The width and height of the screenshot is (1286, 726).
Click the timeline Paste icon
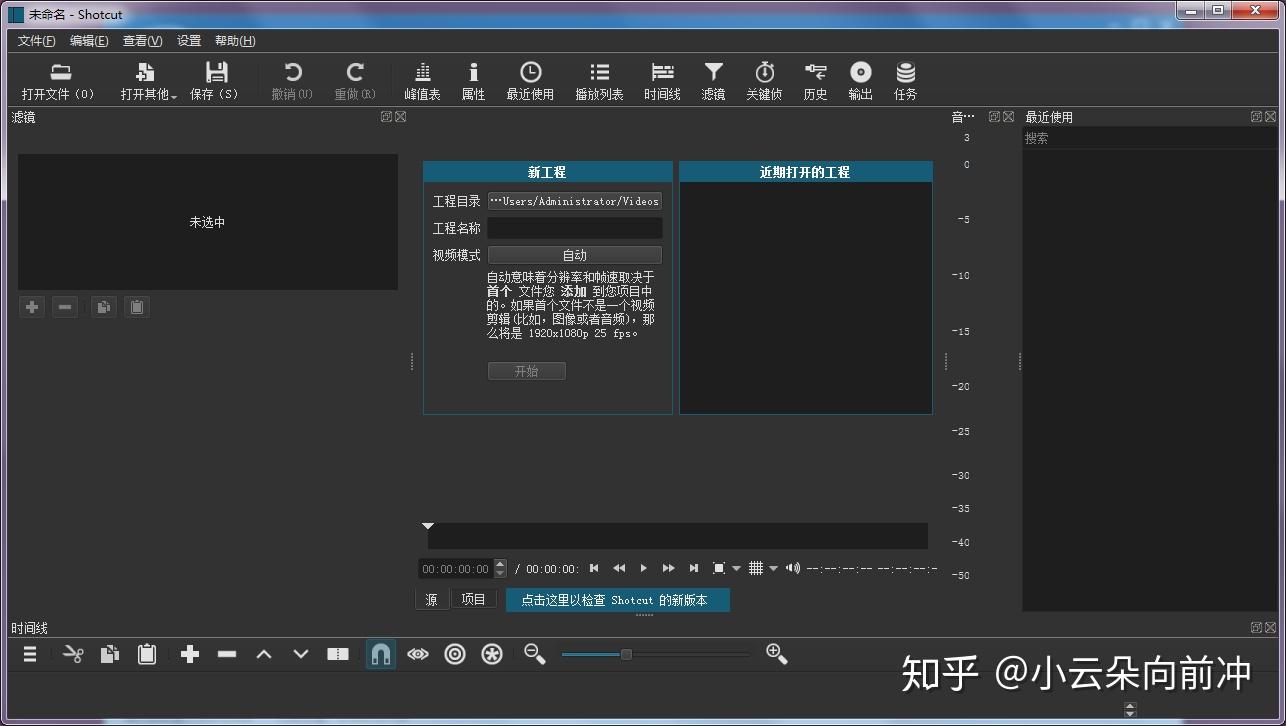click(147, 654)
